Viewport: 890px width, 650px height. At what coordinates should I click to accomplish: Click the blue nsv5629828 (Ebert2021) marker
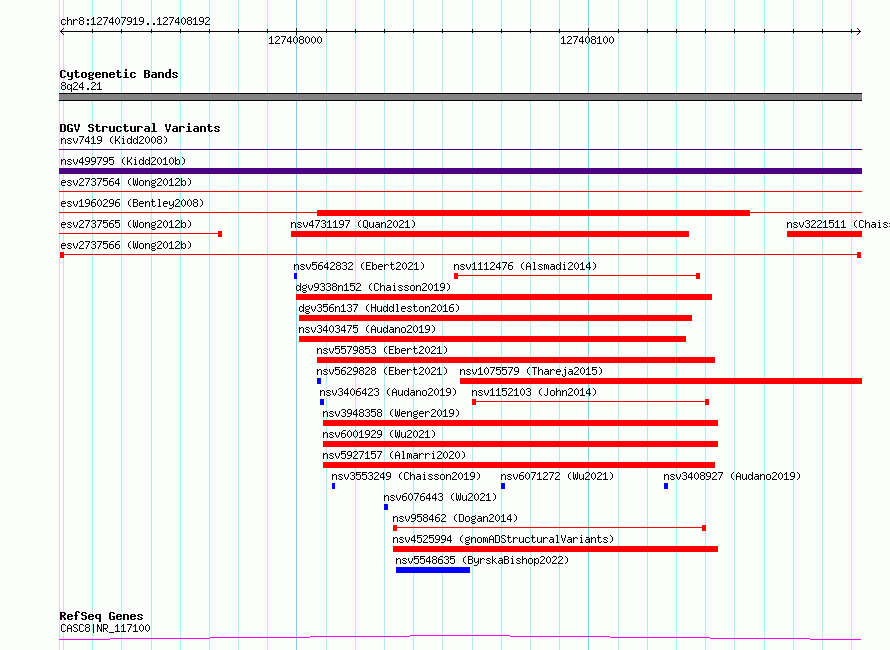[x=319, y=381]
